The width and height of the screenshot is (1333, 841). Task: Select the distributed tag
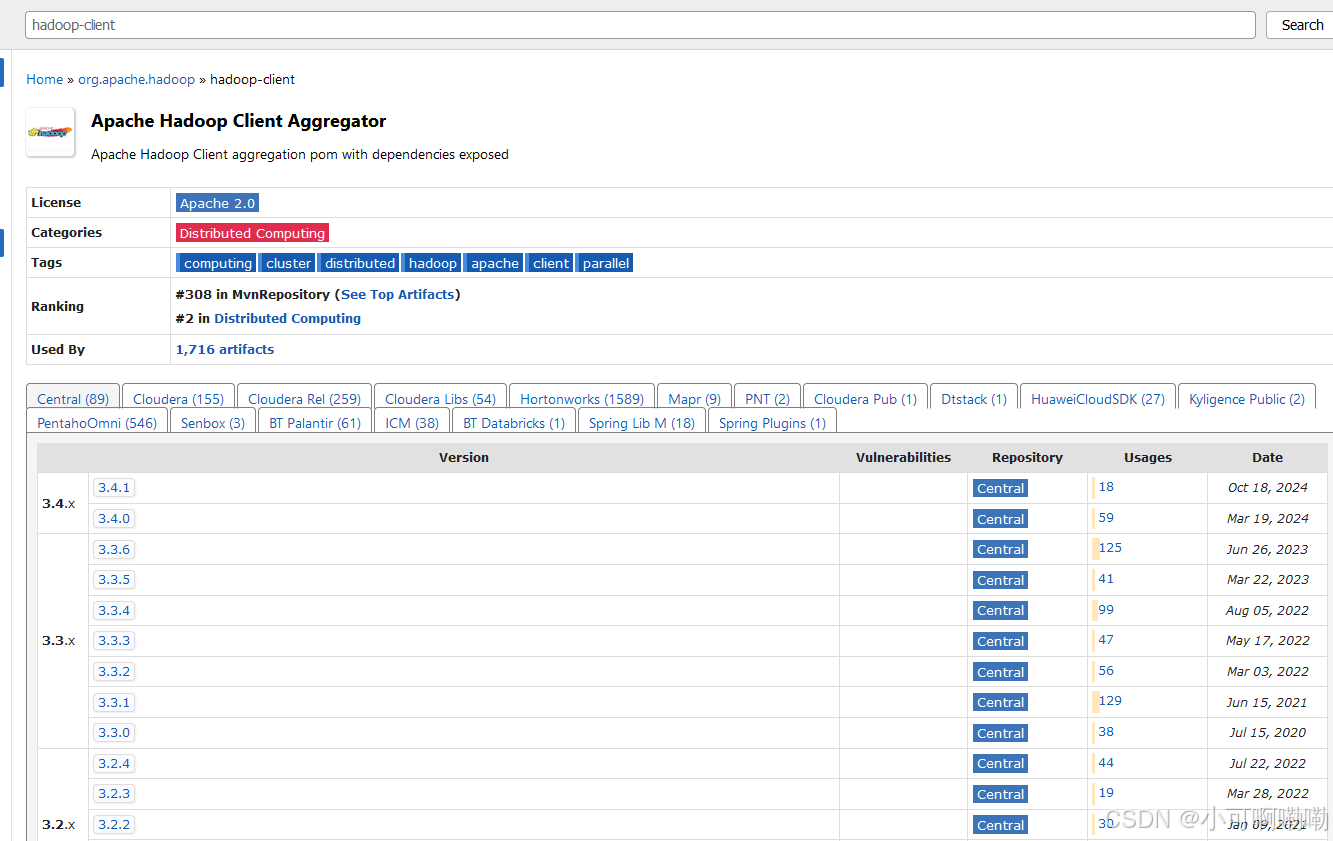tap(359, 263)
